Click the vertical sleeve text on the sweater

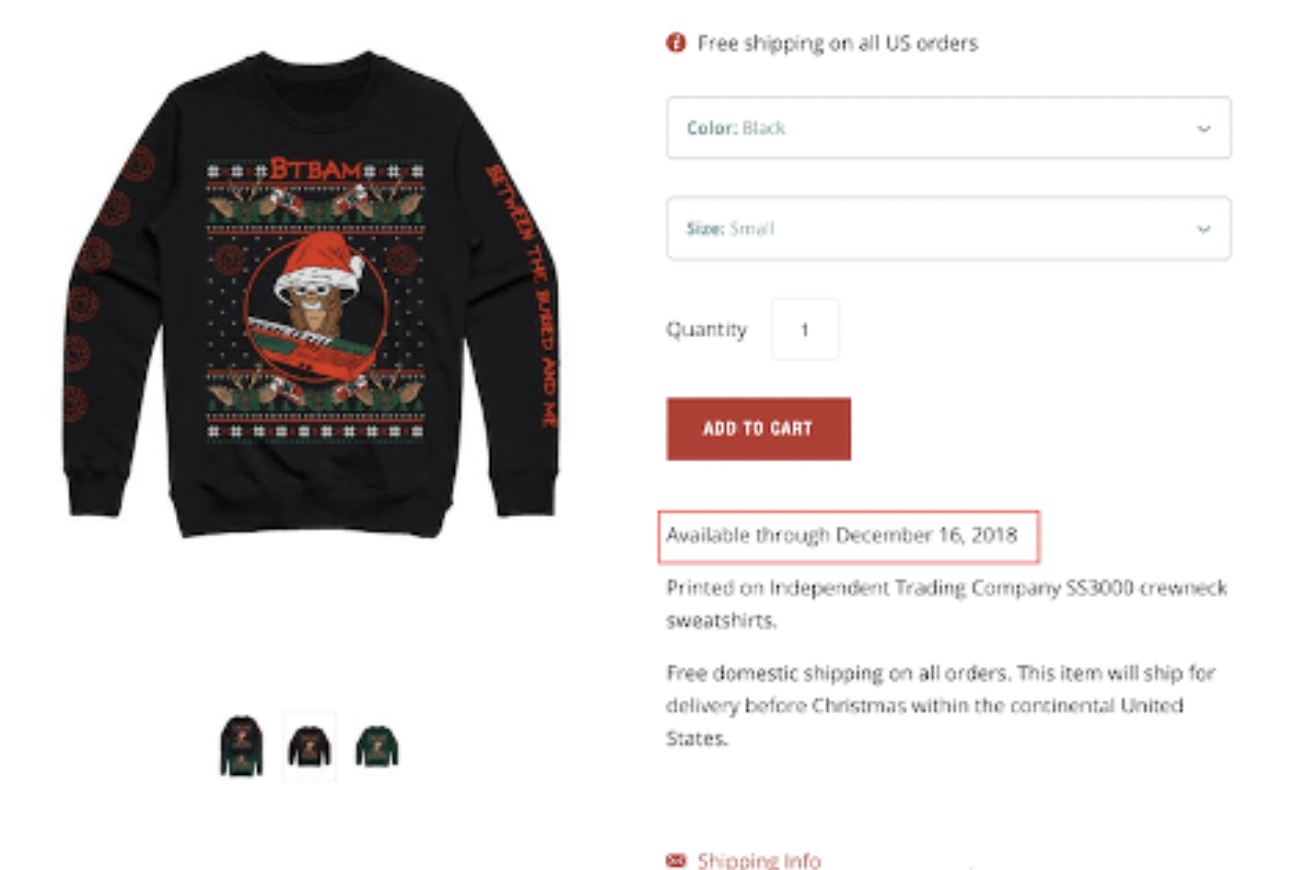(522, 296)
